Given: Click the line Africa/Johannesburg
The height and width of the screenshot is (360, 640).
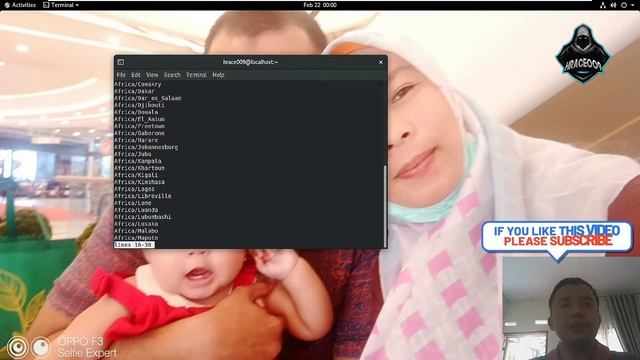Looking at the screenshot, I should coord(146,147).
